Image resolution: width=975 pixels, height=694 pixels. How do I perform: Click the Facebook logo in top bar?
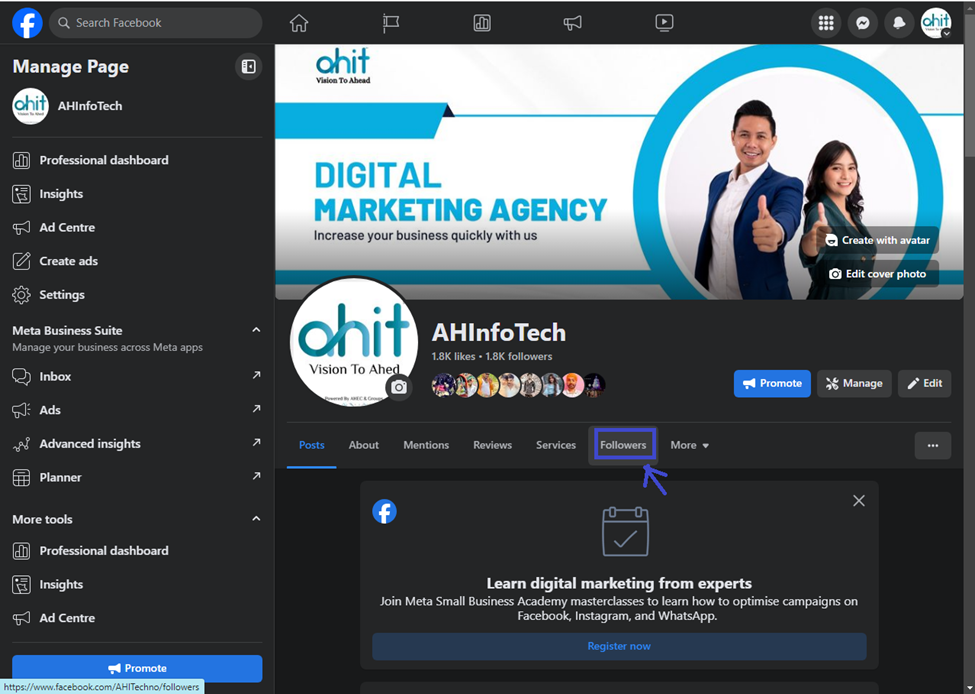[x=27, y=23]
